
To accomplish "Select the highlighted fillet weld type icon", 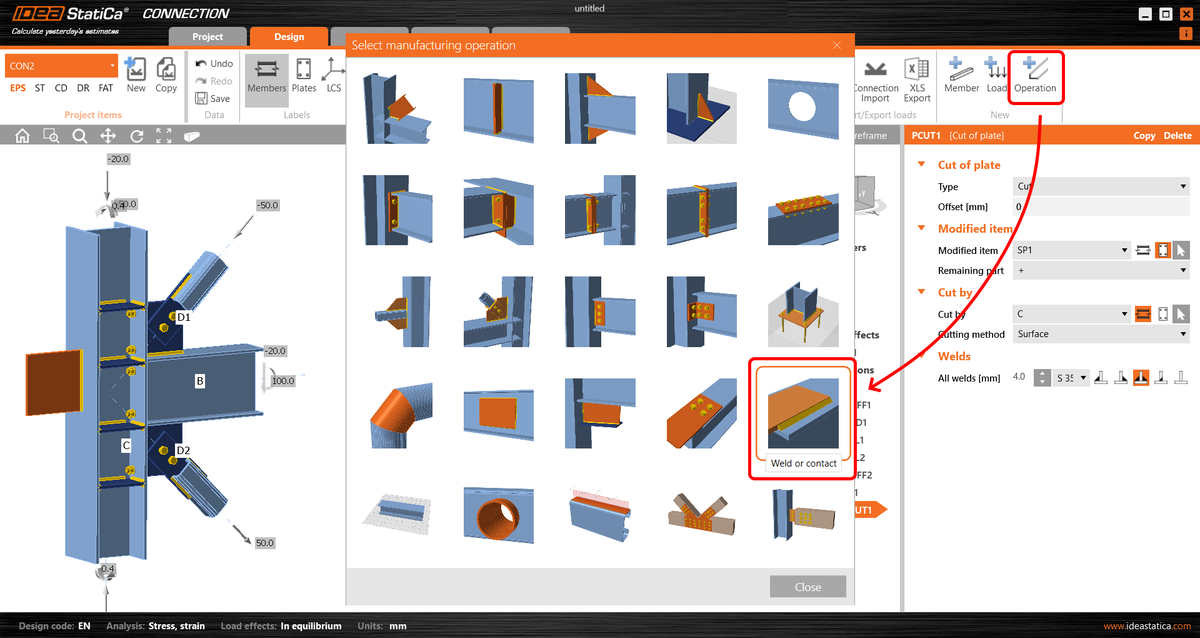I will tap(1141, 377).
